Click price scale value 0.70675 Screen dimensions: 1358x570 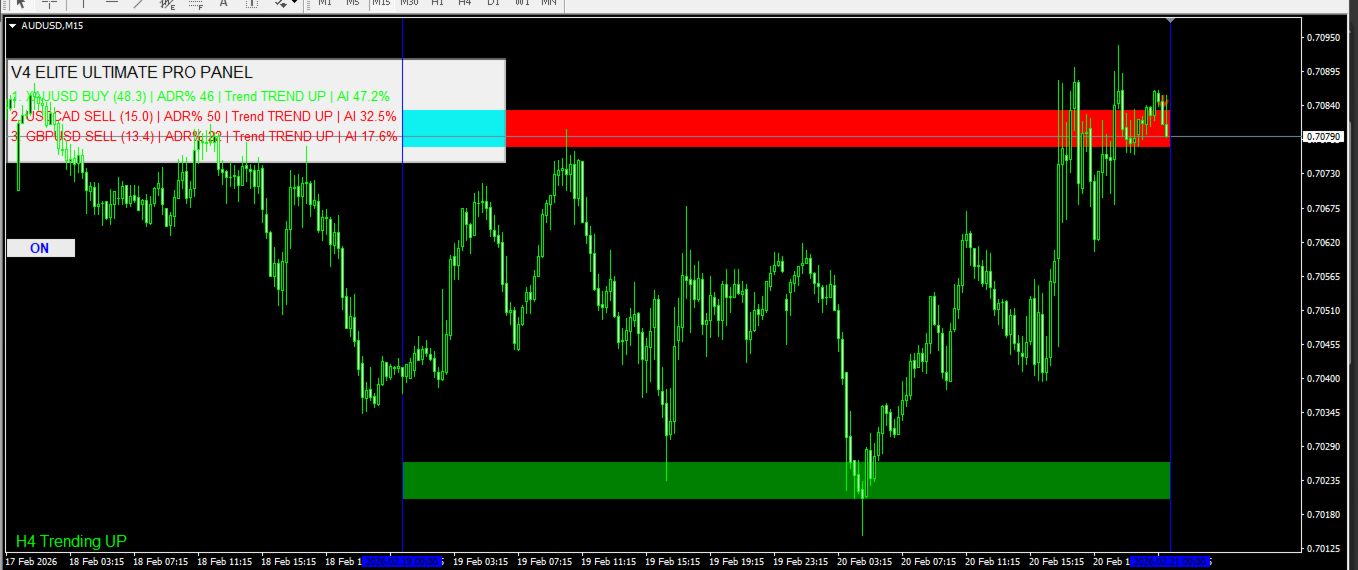point(1324,208)
